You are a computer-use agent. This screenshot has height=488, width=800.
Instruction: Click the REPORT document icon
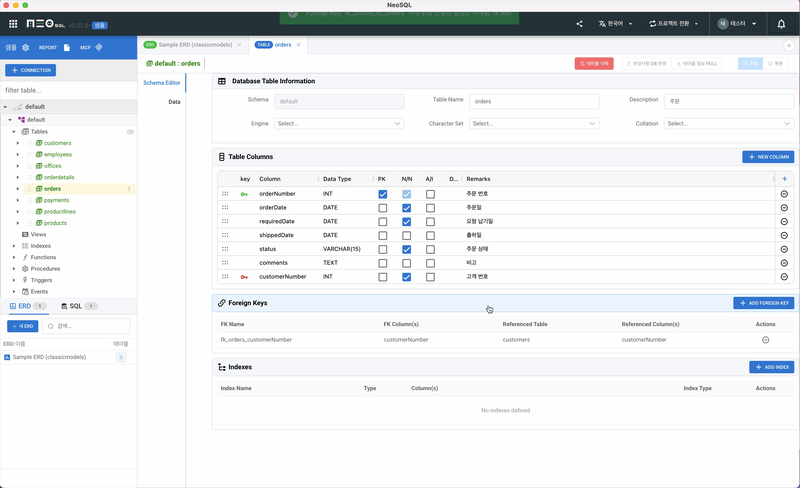click(66, 47)
